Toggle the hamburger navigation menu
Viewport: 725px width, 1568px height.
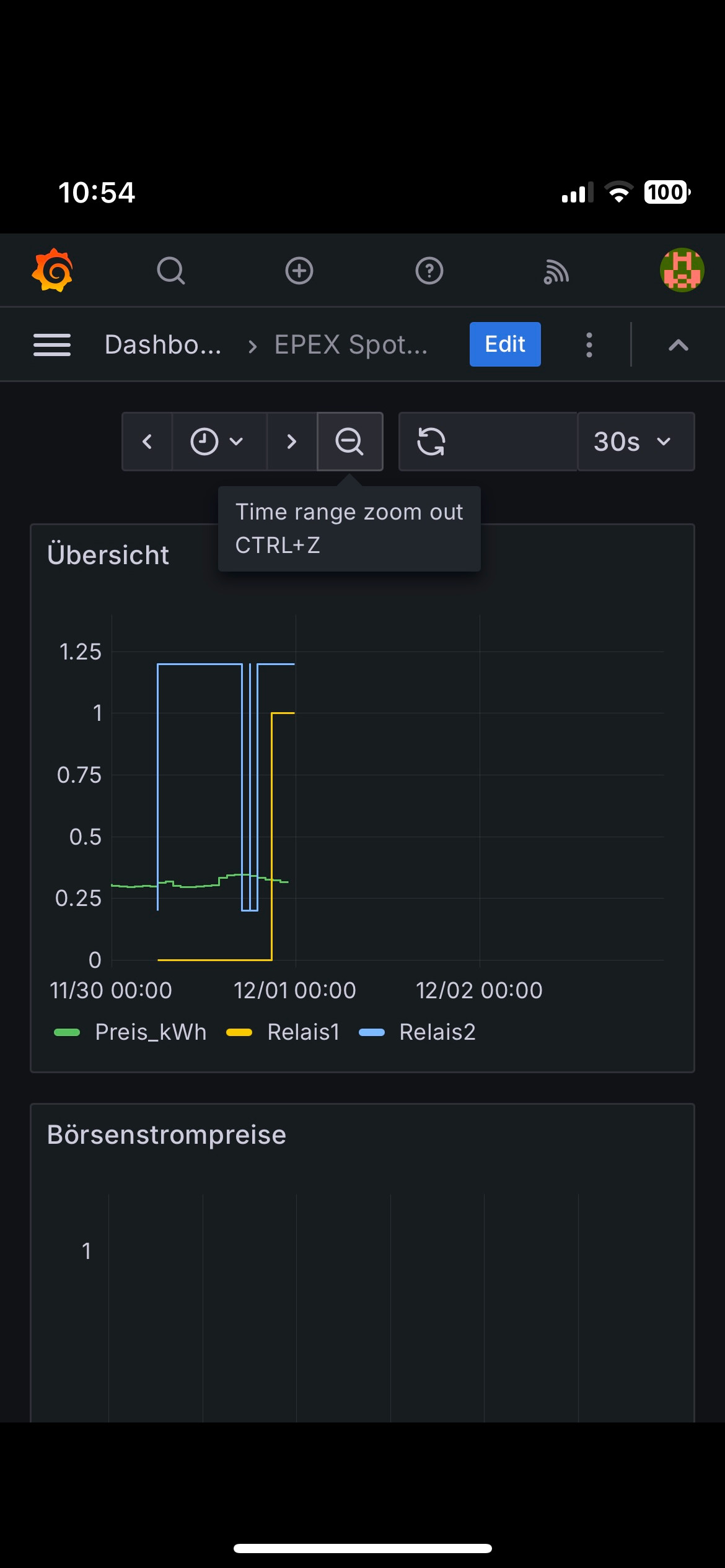click(52, 344)
